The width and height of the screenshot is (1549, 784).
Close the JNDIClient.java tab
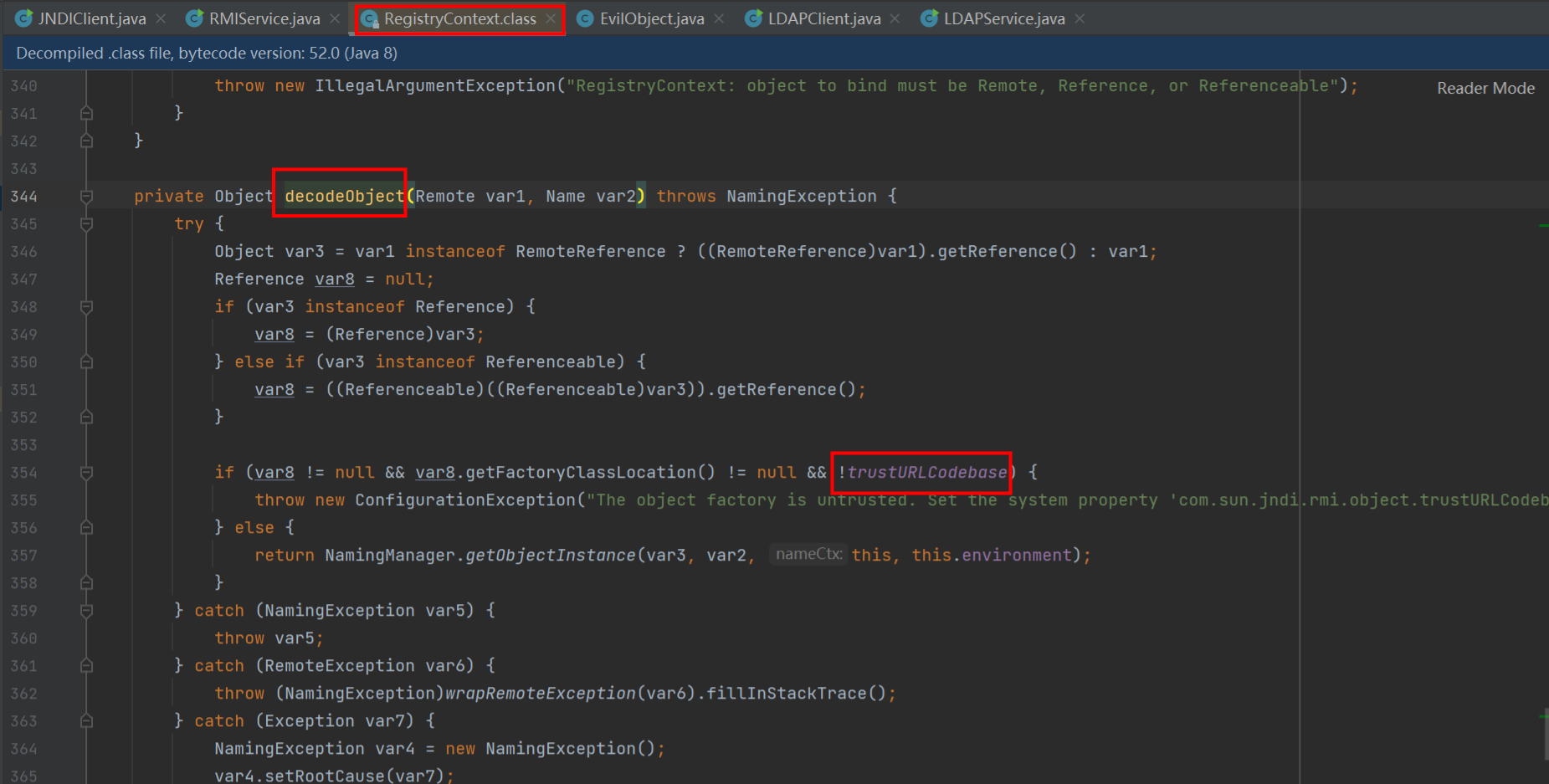tap(161, 18)
